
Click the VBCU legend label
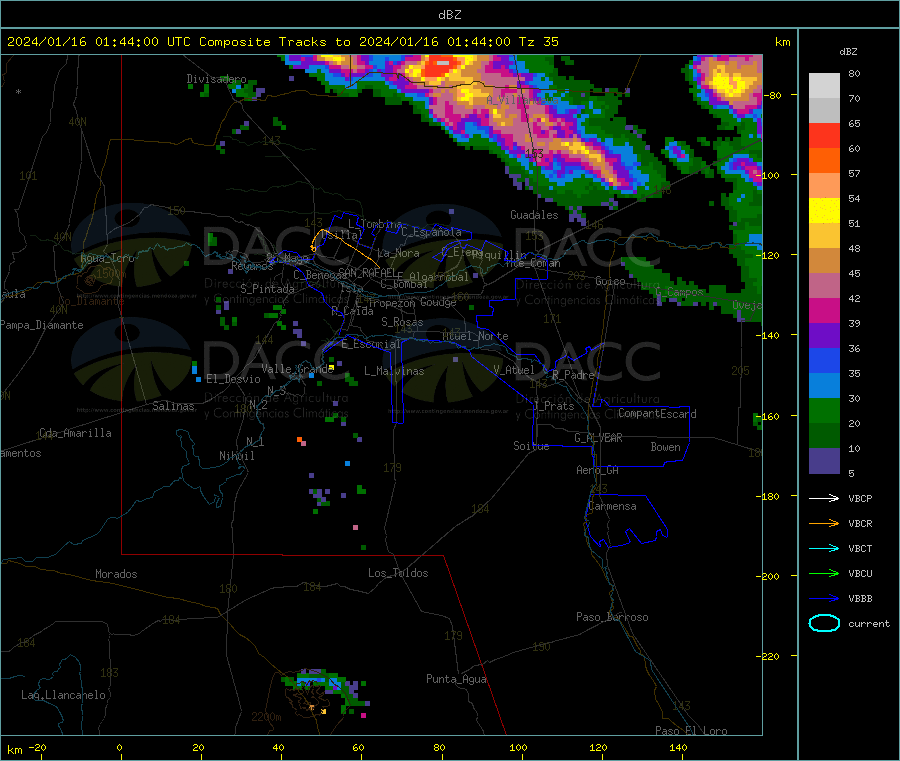click(860, 573)
